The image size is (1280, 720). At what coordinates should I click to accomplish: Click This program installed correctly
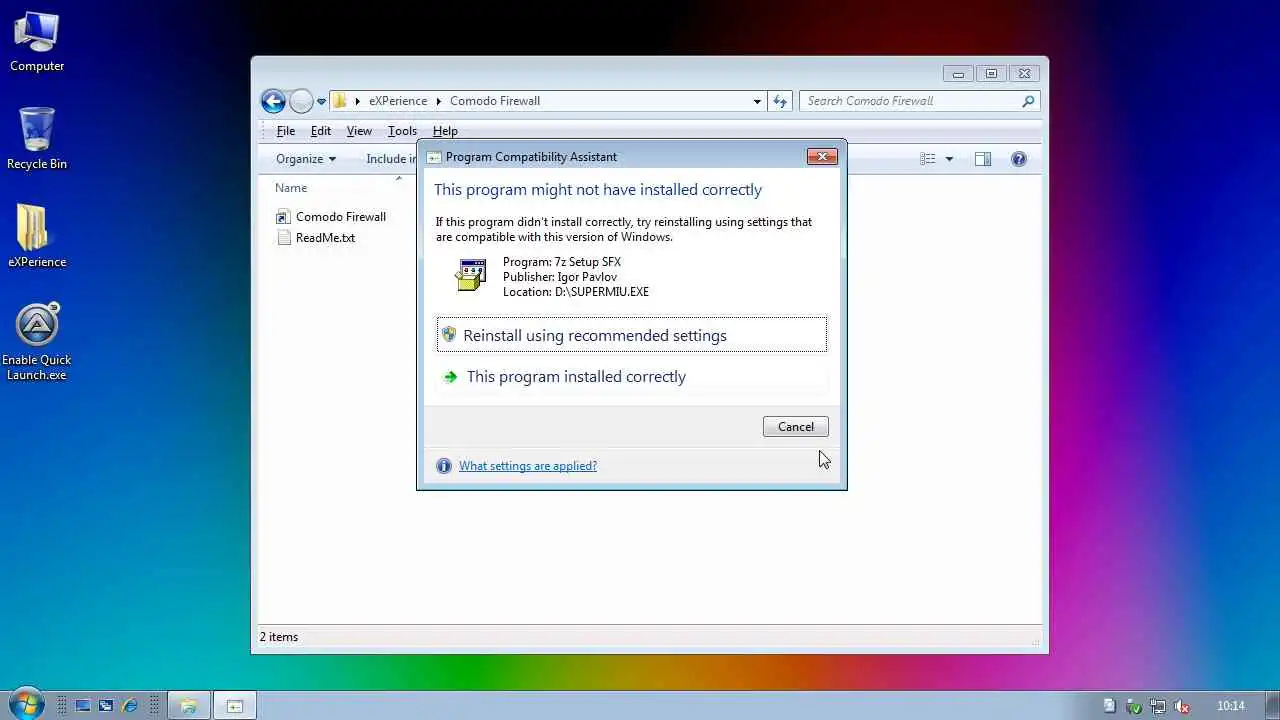[x=632, y=377]
